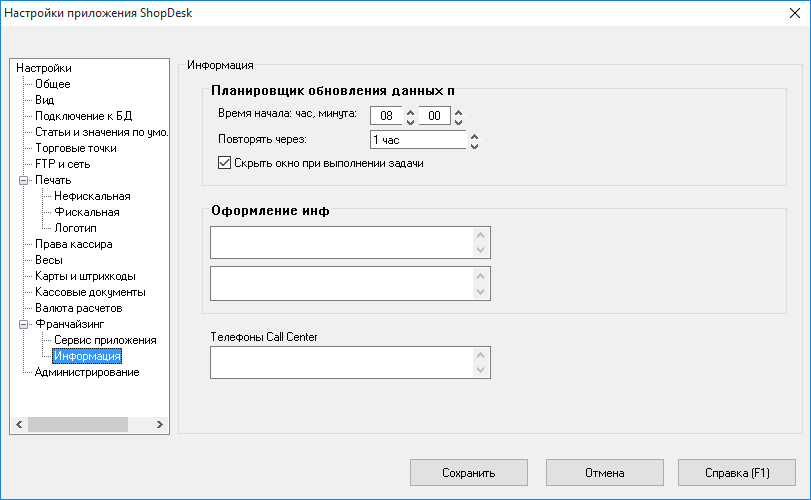
Task: Click the Сохранить button
Action: pos(469,473)
